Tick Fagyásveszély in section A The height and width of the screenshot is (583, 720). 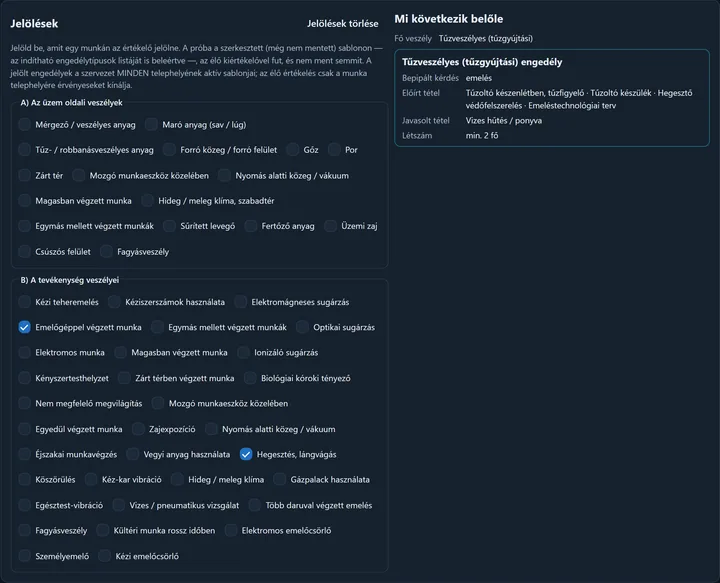(x=106, y=252)
